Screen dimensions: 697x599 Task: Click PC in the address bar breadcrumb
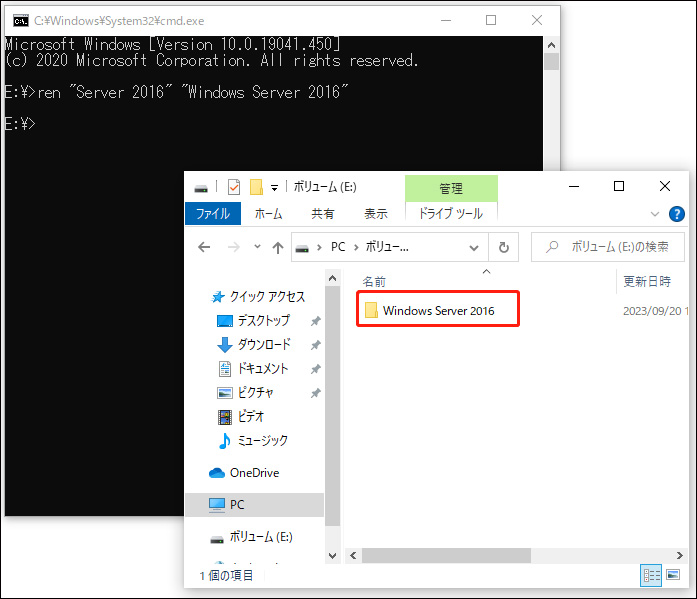pyautogui.click(x=338, y=247)
